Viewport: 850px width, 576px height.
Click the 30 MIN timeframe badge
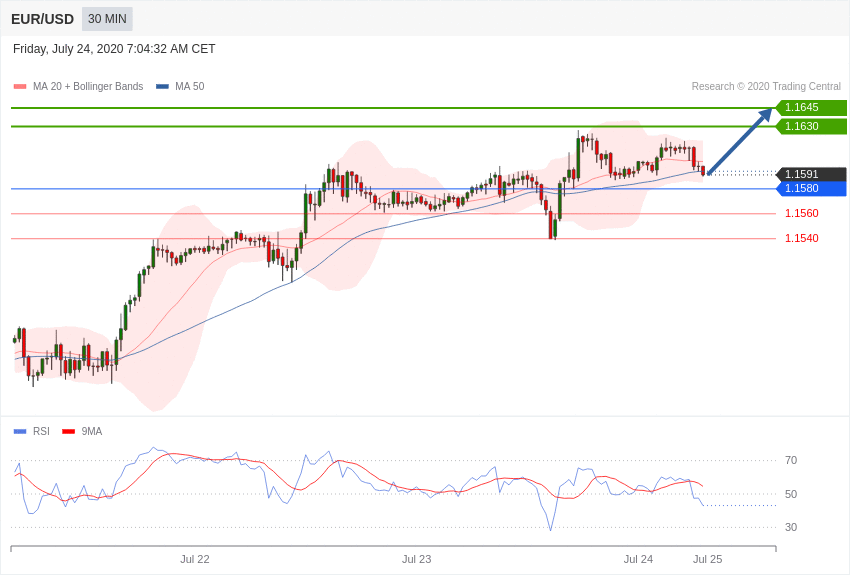[107, 19]
